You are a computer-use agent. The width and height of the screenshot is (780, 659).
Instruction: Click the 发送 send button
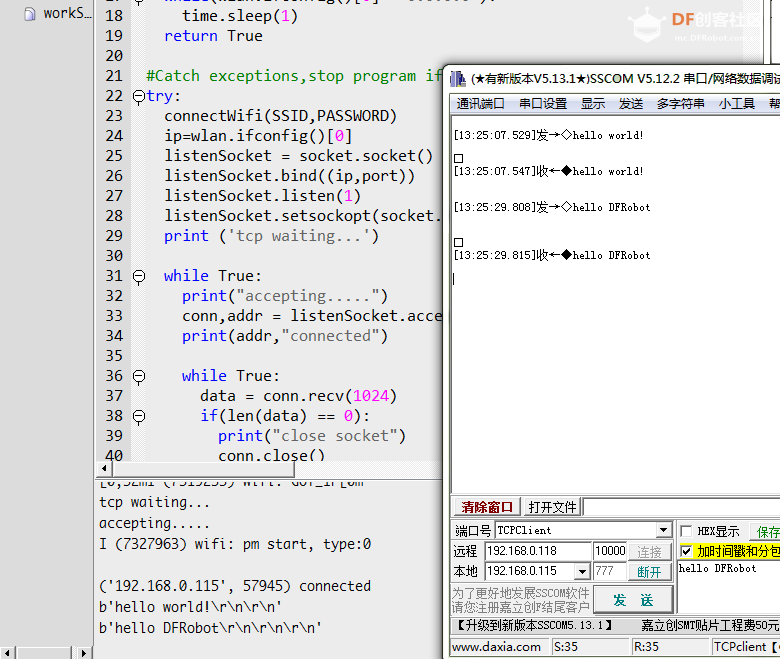[633, 600]
